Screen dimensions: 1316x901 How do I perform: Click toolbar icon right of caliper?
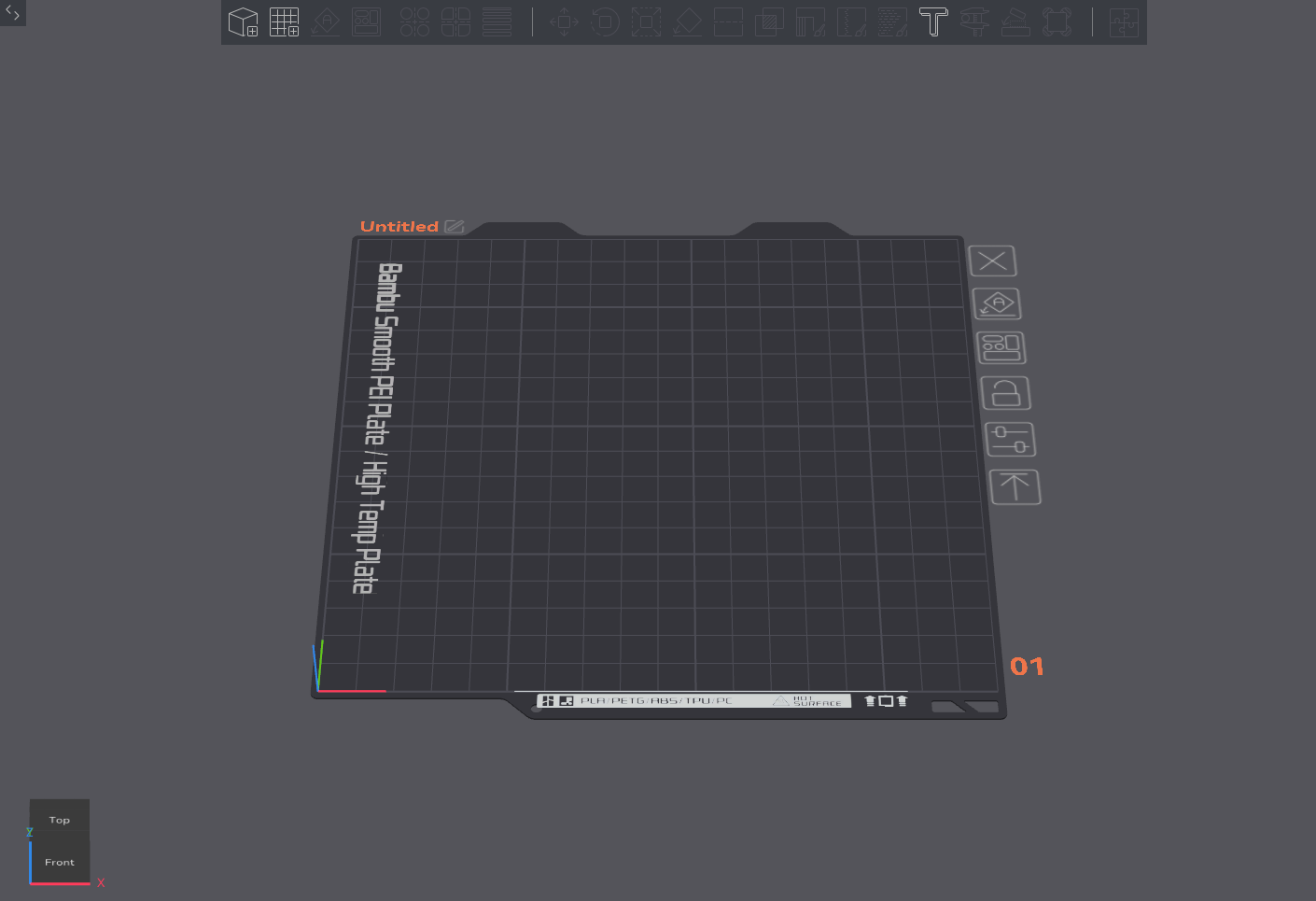pos(1015,21)
